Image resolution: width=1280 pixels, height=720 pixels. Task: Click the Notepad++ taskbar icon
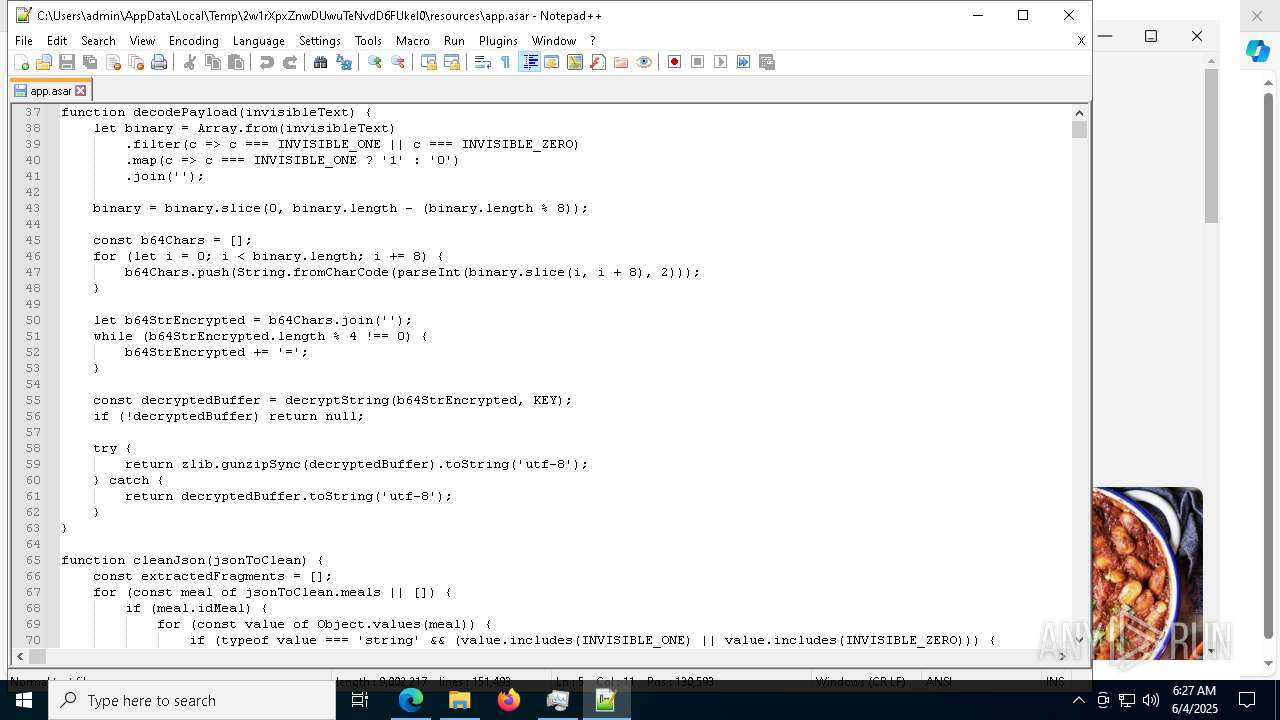(x=606, y=700)
